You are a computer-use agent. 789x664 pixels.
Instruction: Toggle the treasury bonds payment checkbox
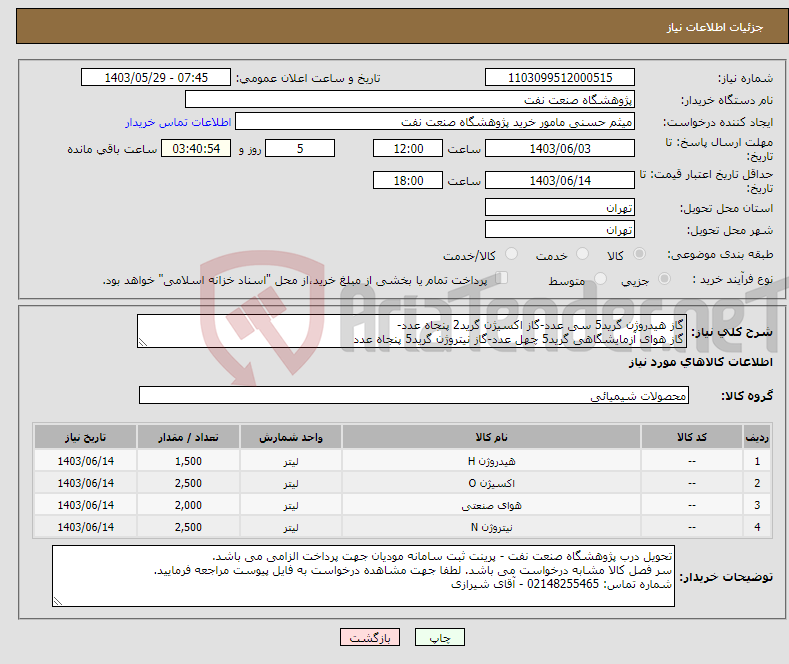click(x=502, y=278)
